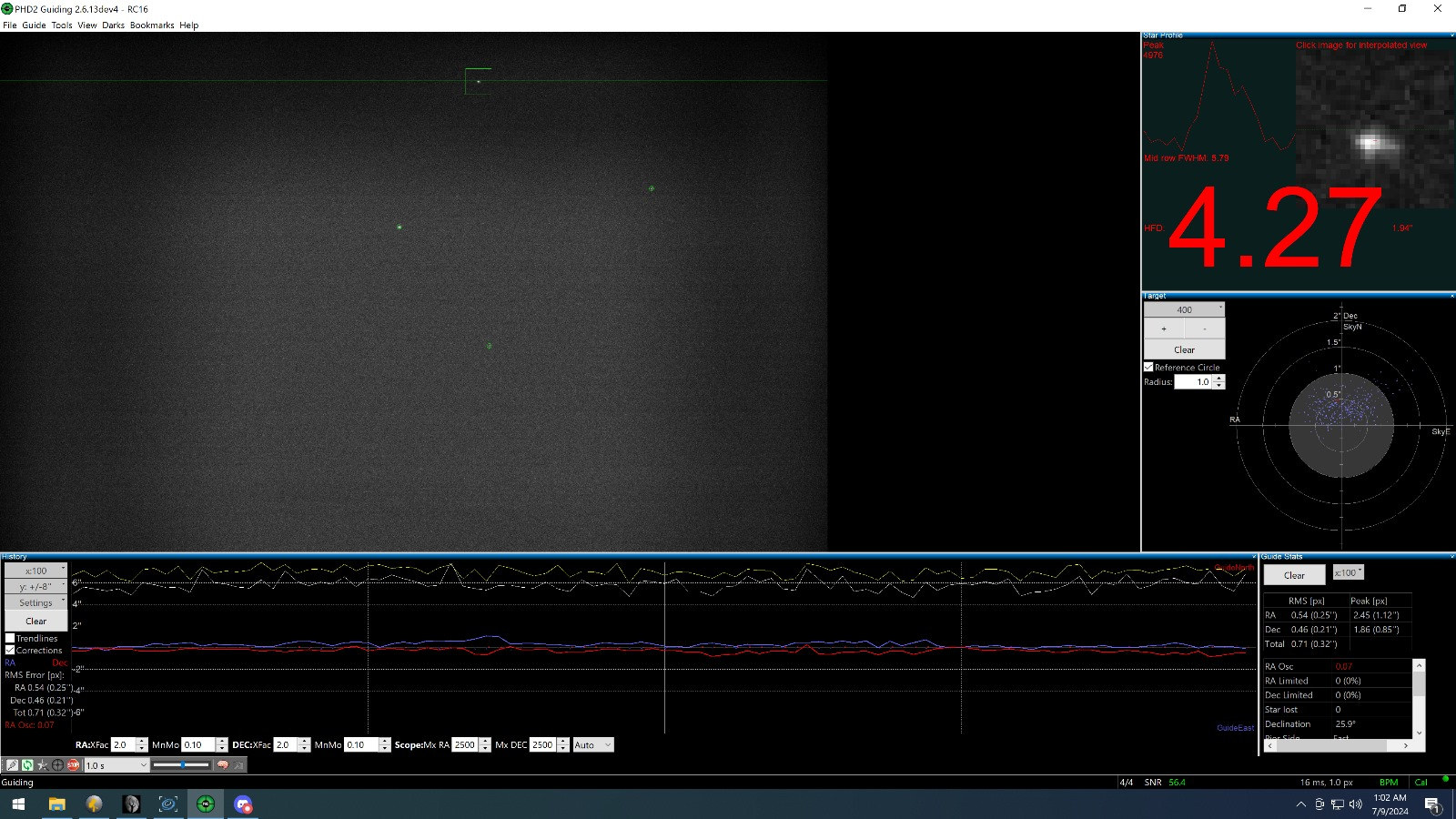Click the red STOP icon
This screenshot has height=819, width=1456.
coord(74,765)
